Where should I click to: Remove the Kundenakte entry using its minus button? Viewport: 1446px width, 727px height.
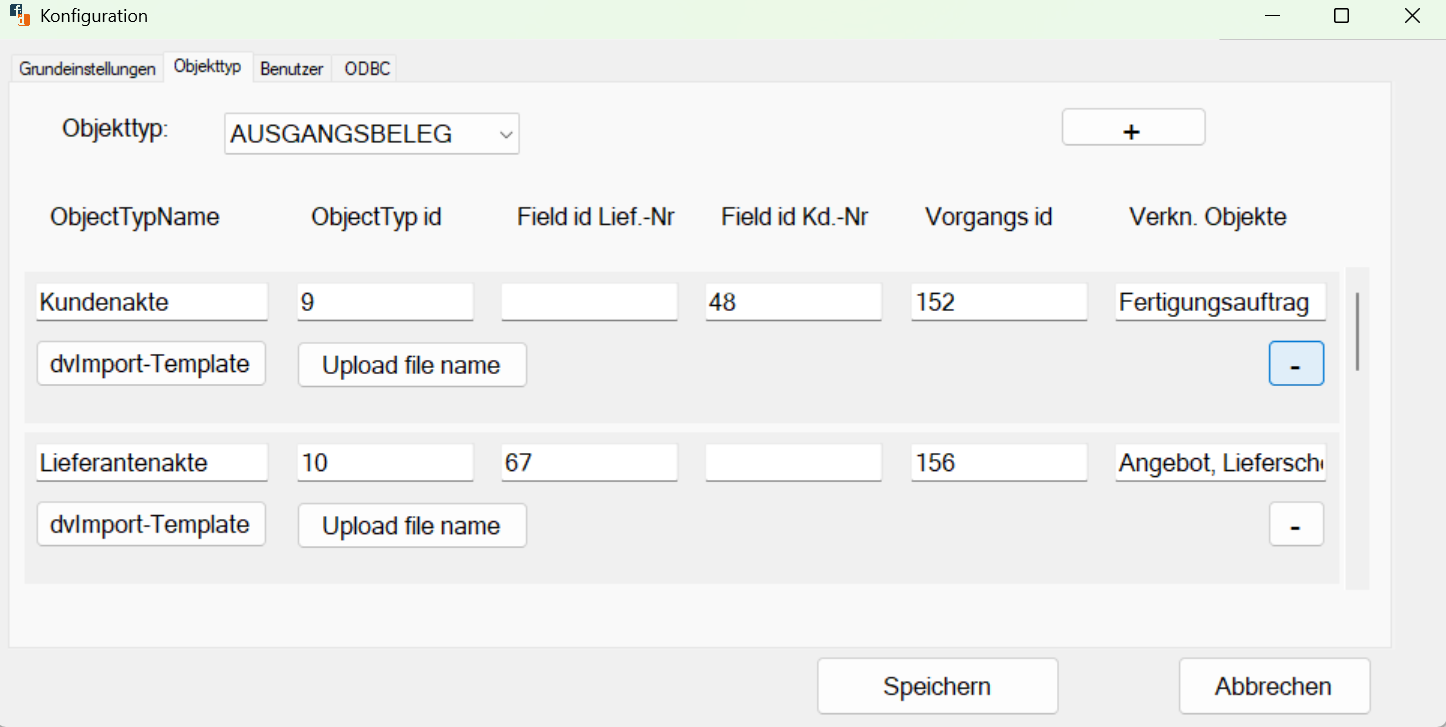1296,363
